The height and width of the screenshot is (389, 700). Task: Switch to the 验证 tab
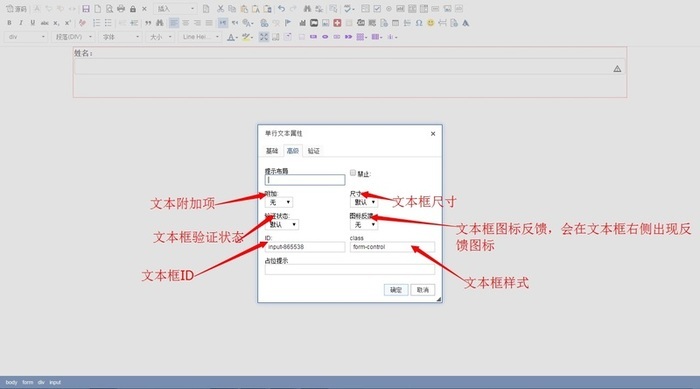click(x=313, y=151)
